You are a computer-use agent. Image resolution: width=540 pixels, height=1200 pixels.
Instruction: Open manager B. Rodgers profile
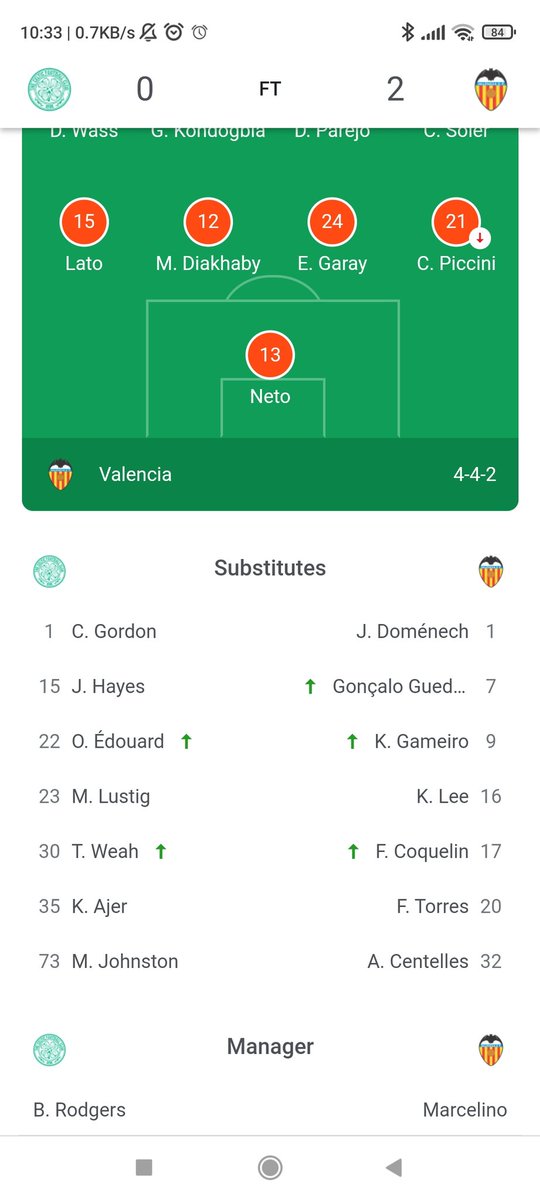pos(79,1110)
